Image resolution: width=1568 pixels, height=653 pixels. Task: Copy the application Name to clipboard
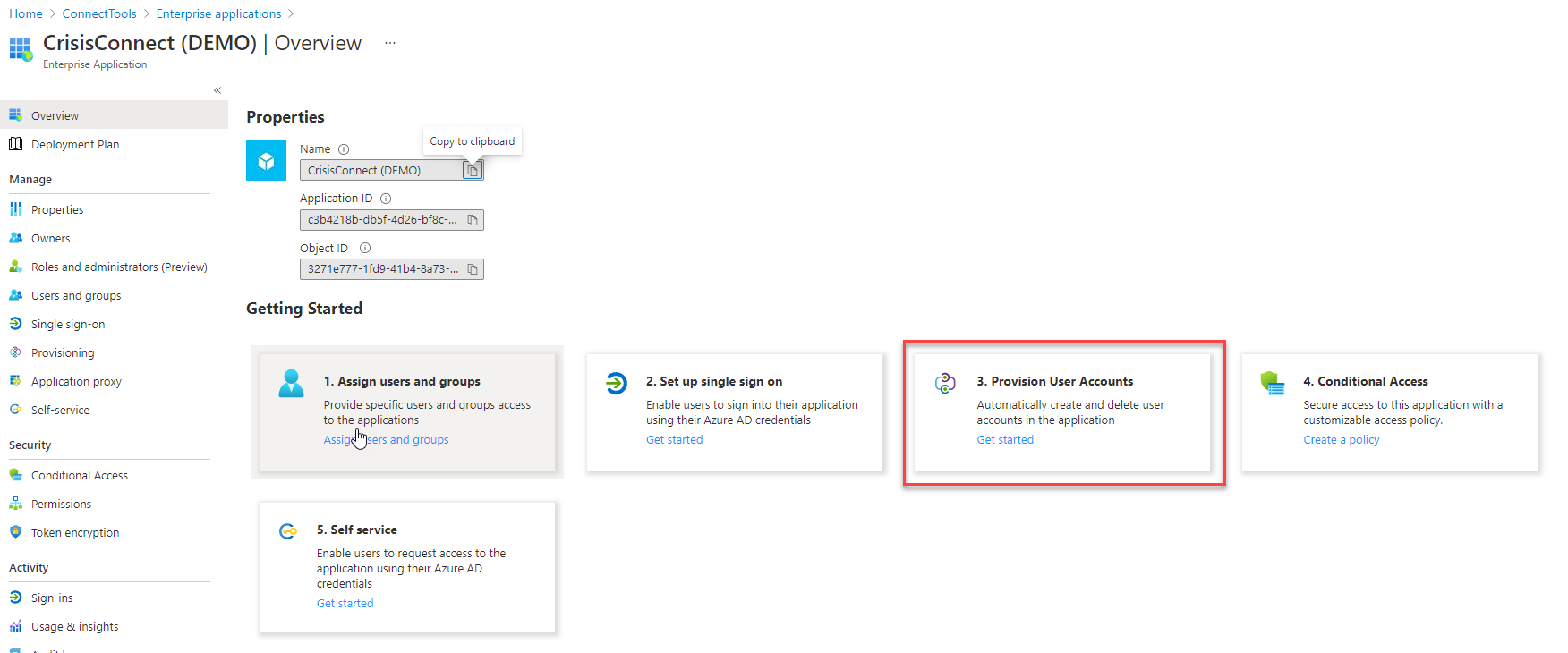pyautogui.click(x=472, y=170)
